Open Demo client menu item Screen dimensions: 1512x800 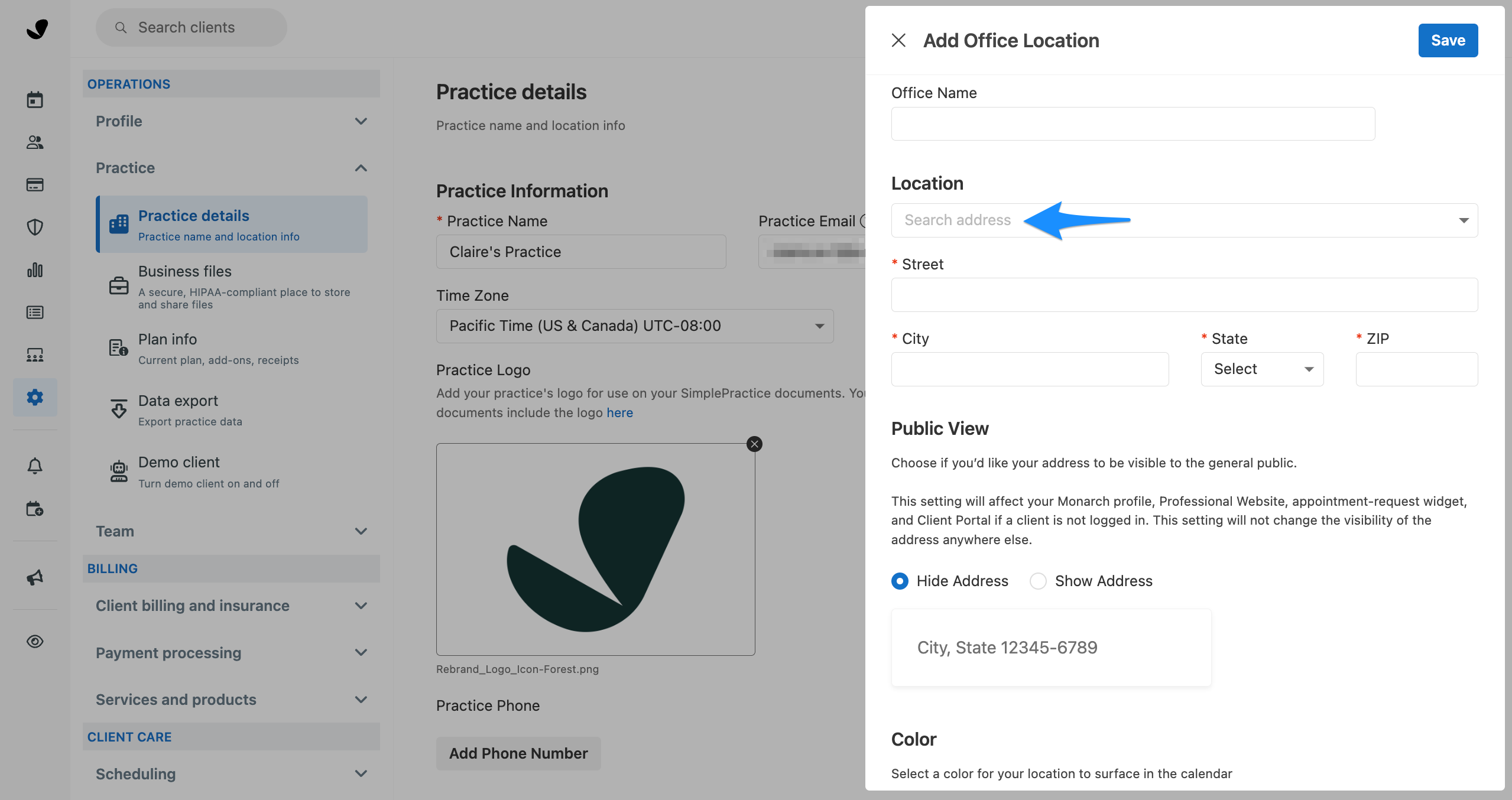pyautogui.click(x=232, y=471)
